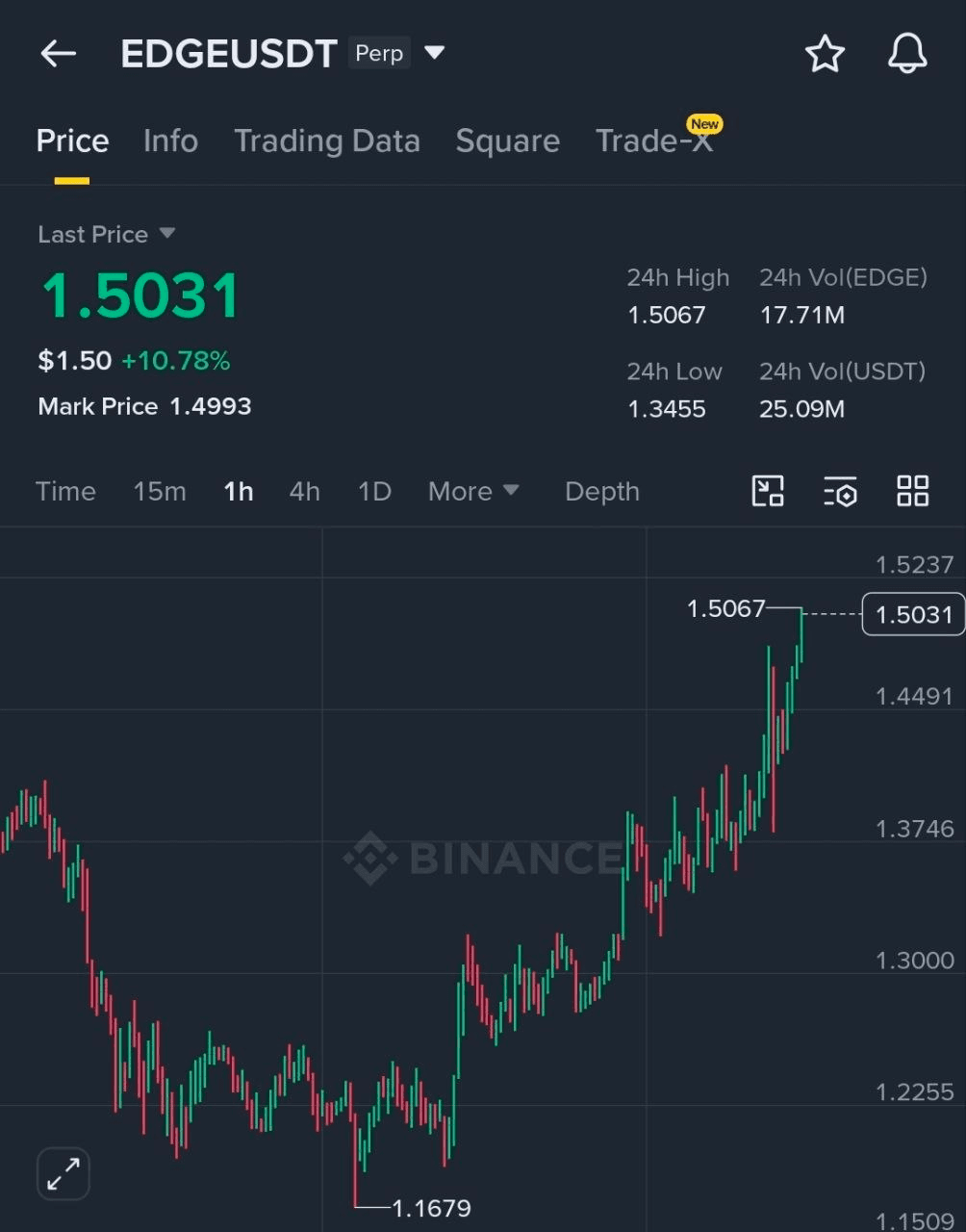Open chart indicator settings icon
The width and height of the screenshot is (966, 1232).
tap(840, 491)
